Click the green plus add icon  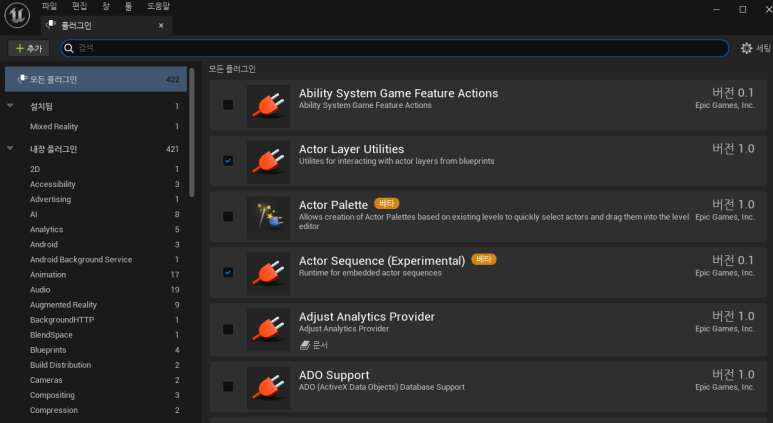point(20,48)
